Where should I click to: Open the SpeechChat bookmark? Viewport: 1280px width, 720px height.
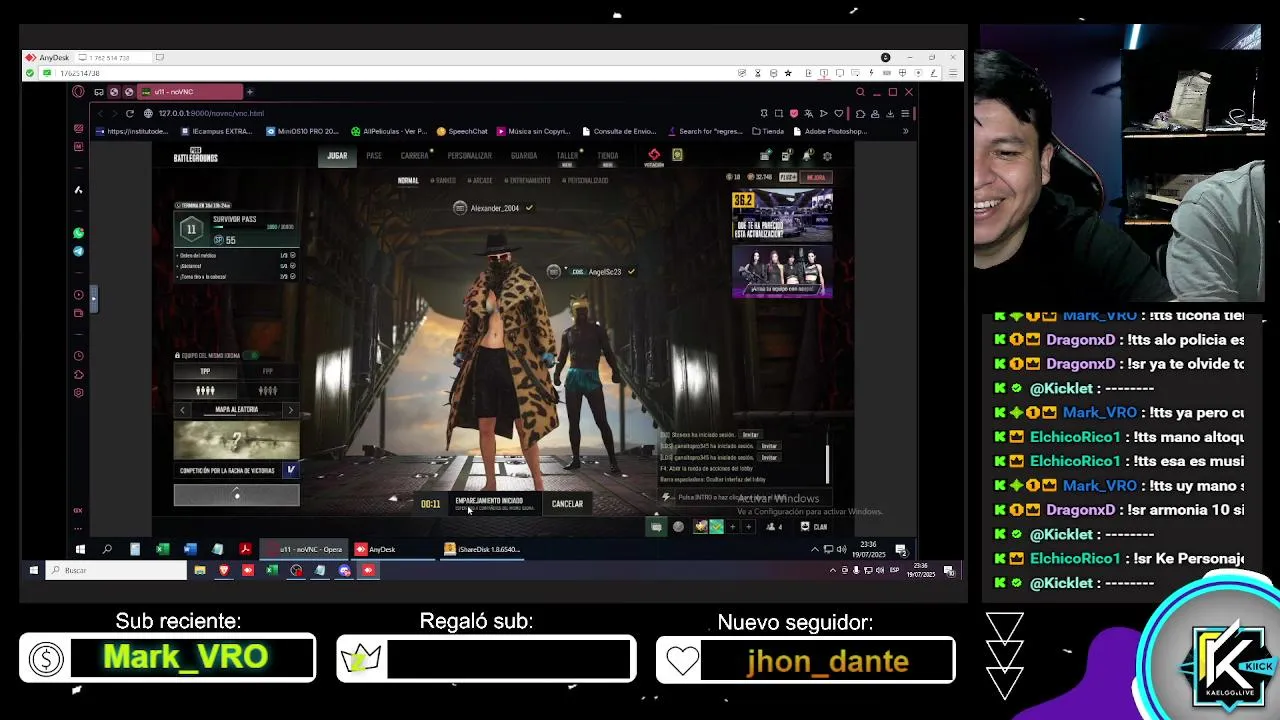click(462, 131)
